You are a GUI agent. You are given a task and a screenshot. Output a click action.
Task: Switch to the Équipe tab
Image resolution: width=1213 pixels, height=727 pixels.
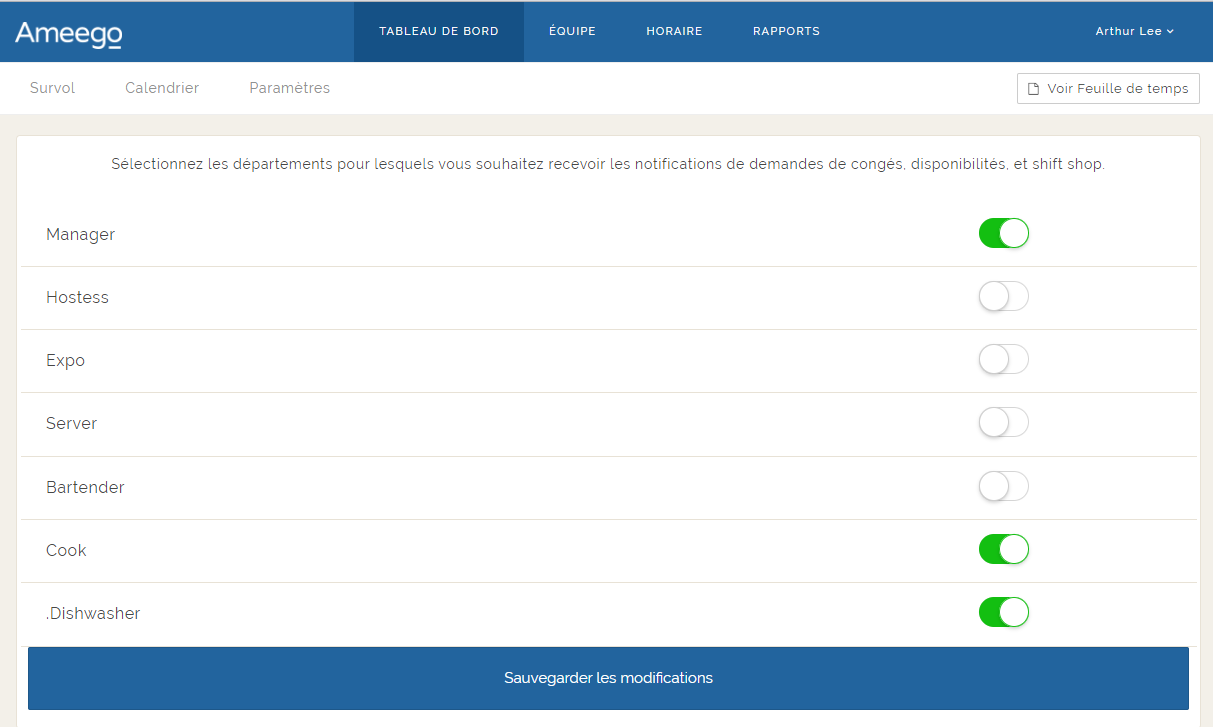(x=572, y=31)
